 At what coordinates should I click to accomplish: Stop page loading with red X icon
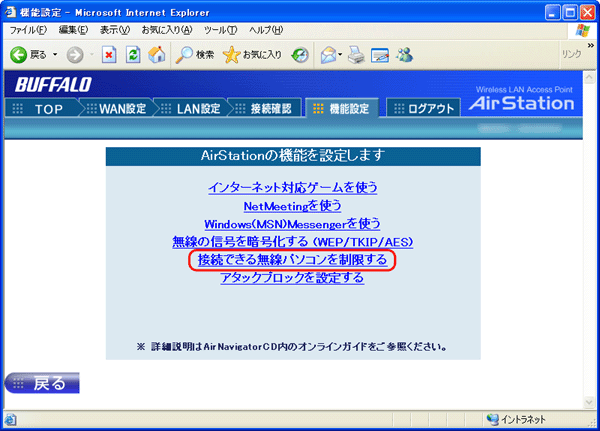109,55
